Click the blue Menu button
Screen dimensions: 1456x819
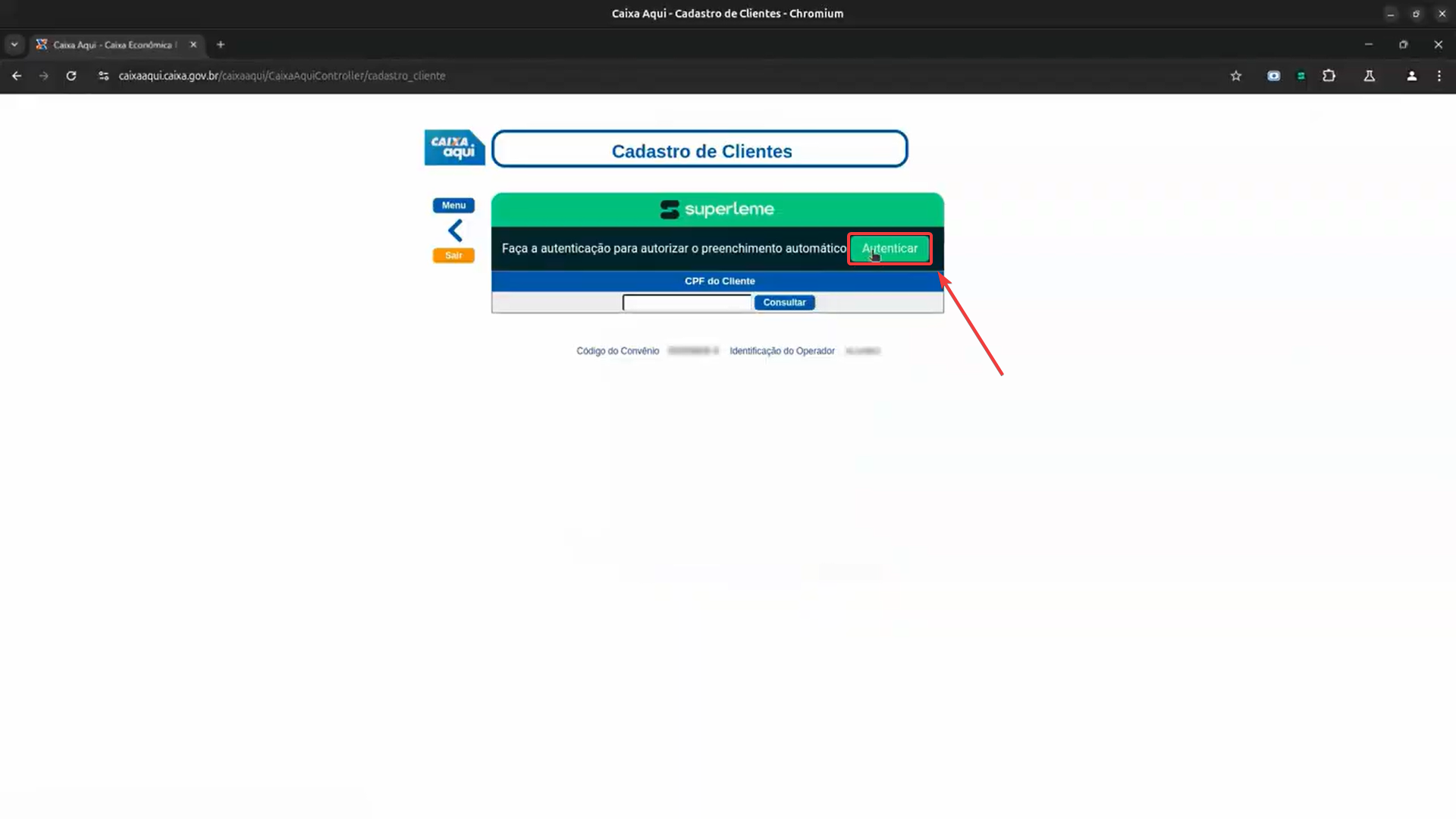[x=453, y=206]
